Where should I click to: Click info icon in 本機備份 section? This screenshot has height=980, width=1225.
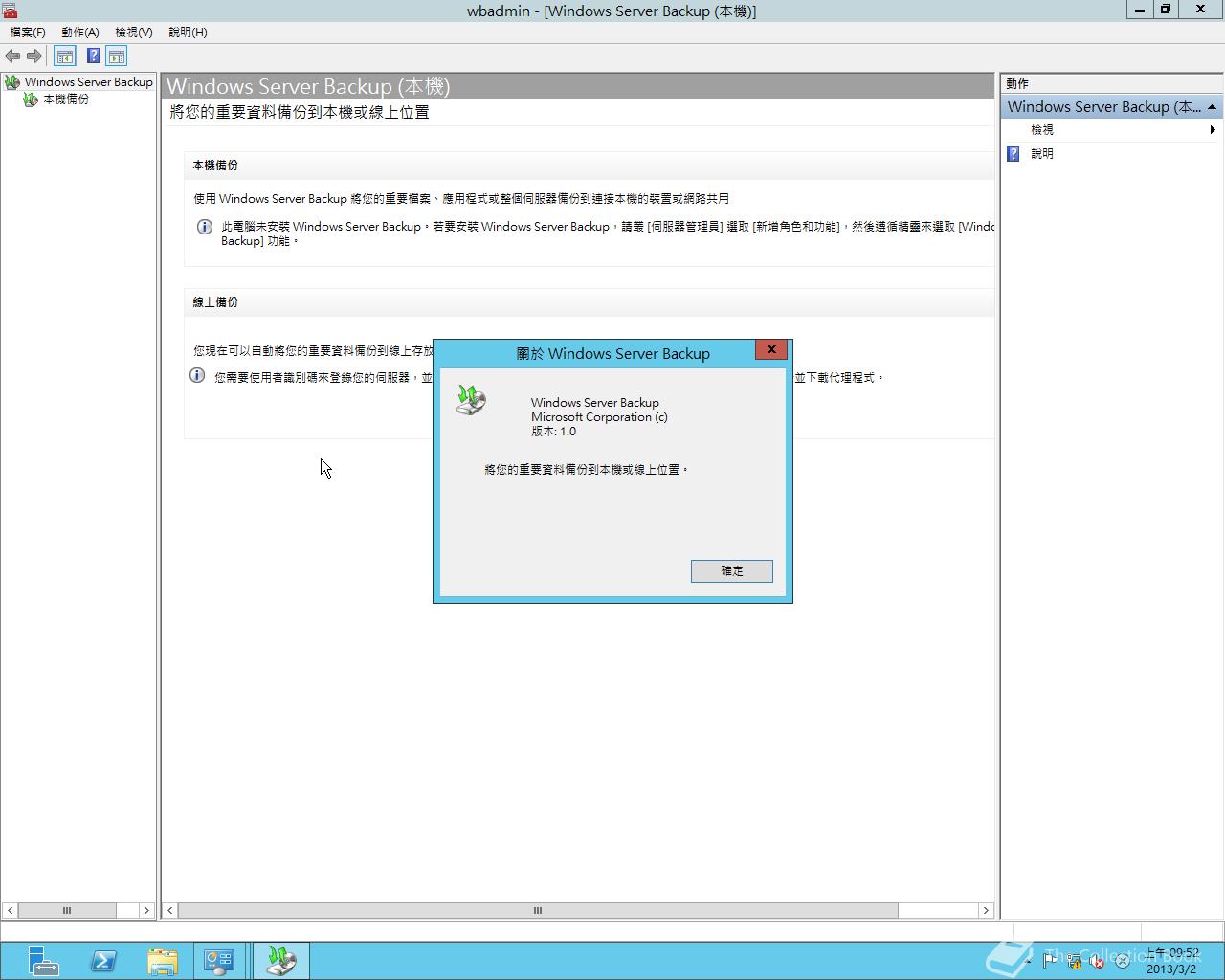[x=204, y=228]
